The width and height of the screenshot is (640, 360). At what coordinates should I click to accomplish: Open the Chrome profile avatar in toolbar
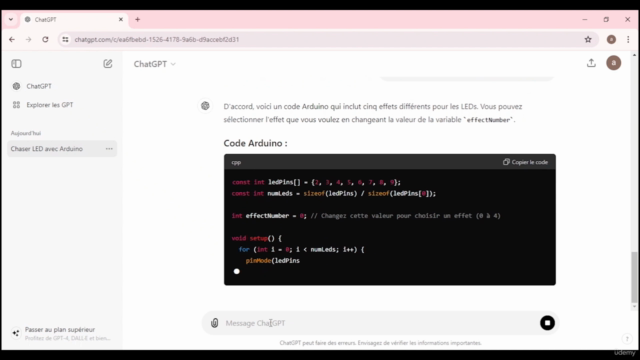click(611, 40)
